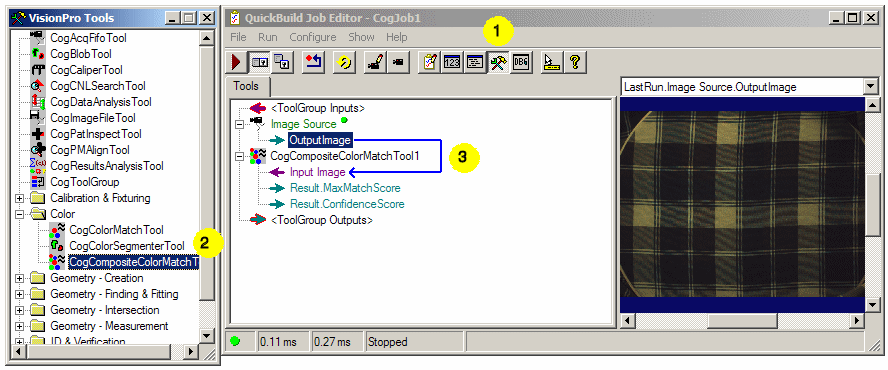
Task: Open the Run menu
Action: pos(268,37)
